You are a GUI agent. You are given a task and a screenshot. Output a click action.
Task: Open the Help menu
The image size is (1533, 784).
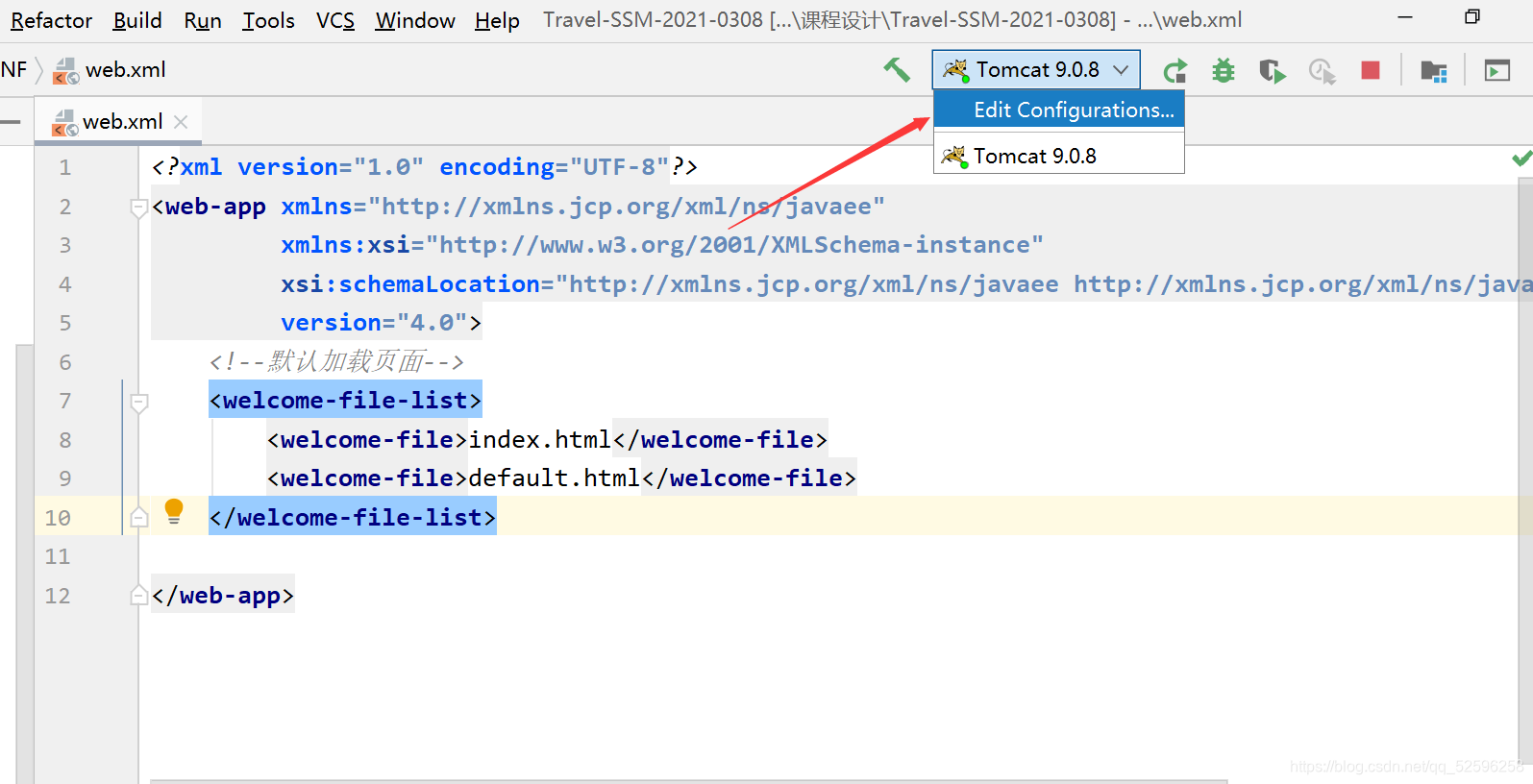pyautogui.click(x=497, y=20)
